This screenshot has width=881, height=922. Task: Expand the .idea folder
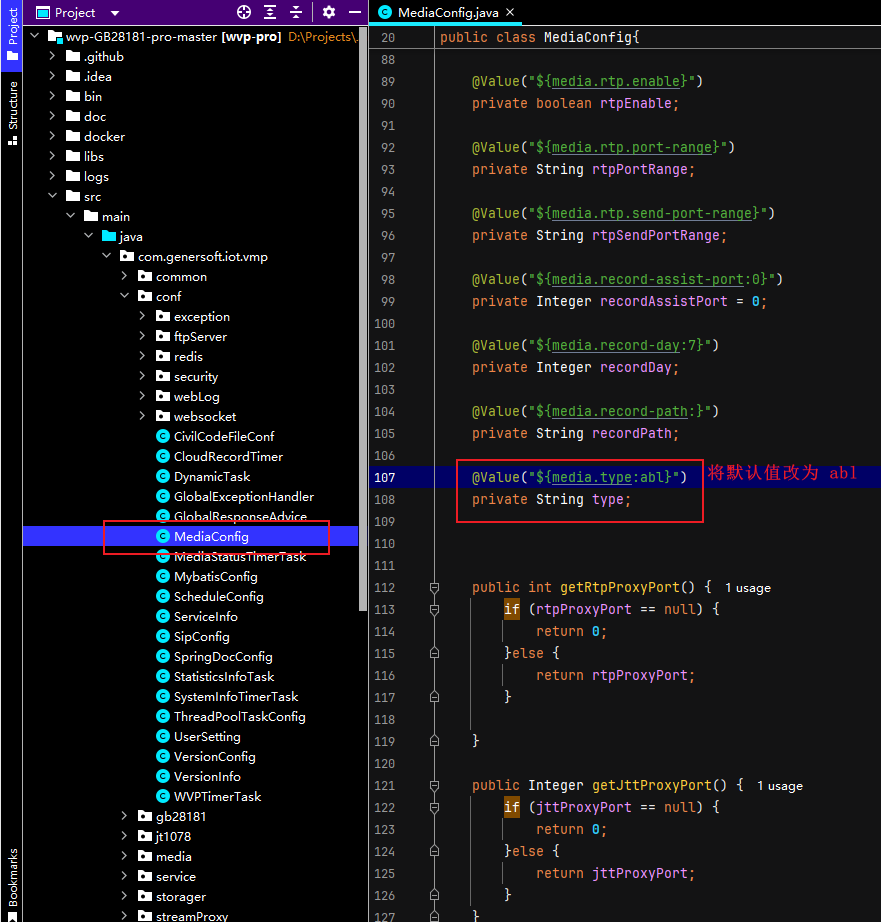[52, 76]
